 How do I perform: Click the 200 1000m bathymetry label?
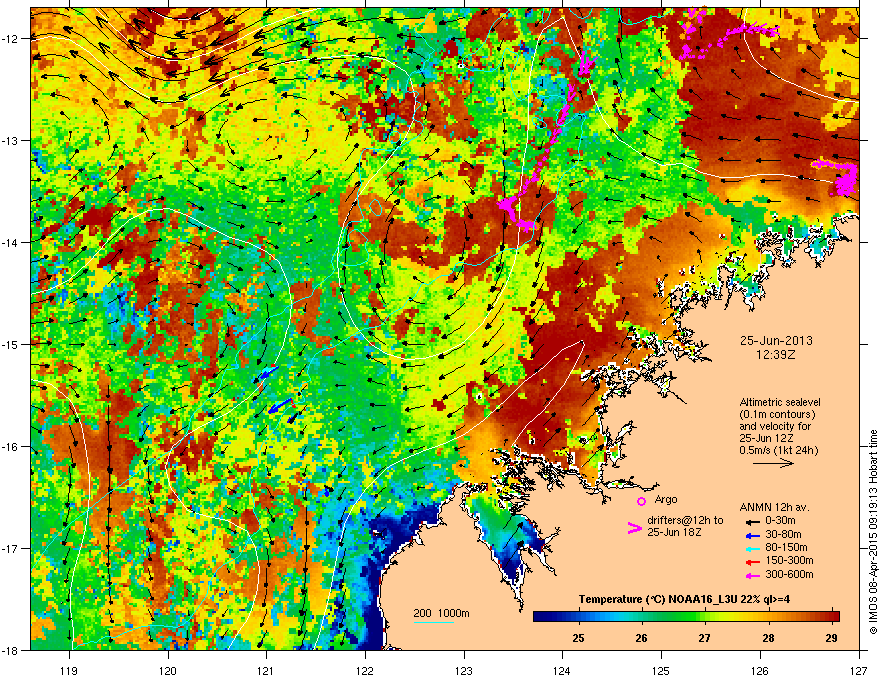coord(441,613)
